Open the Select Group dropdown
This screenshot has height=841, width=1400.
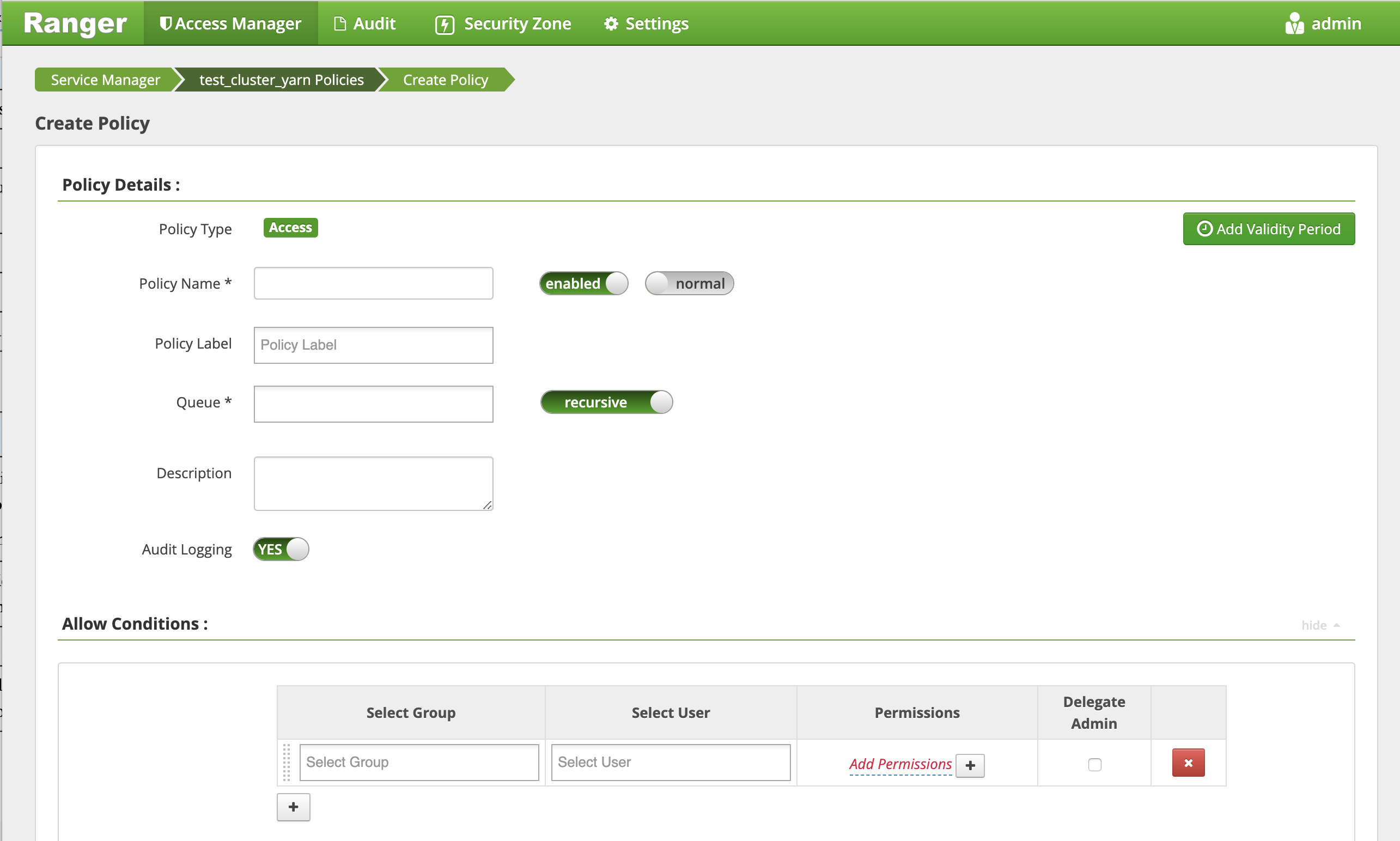419,762
